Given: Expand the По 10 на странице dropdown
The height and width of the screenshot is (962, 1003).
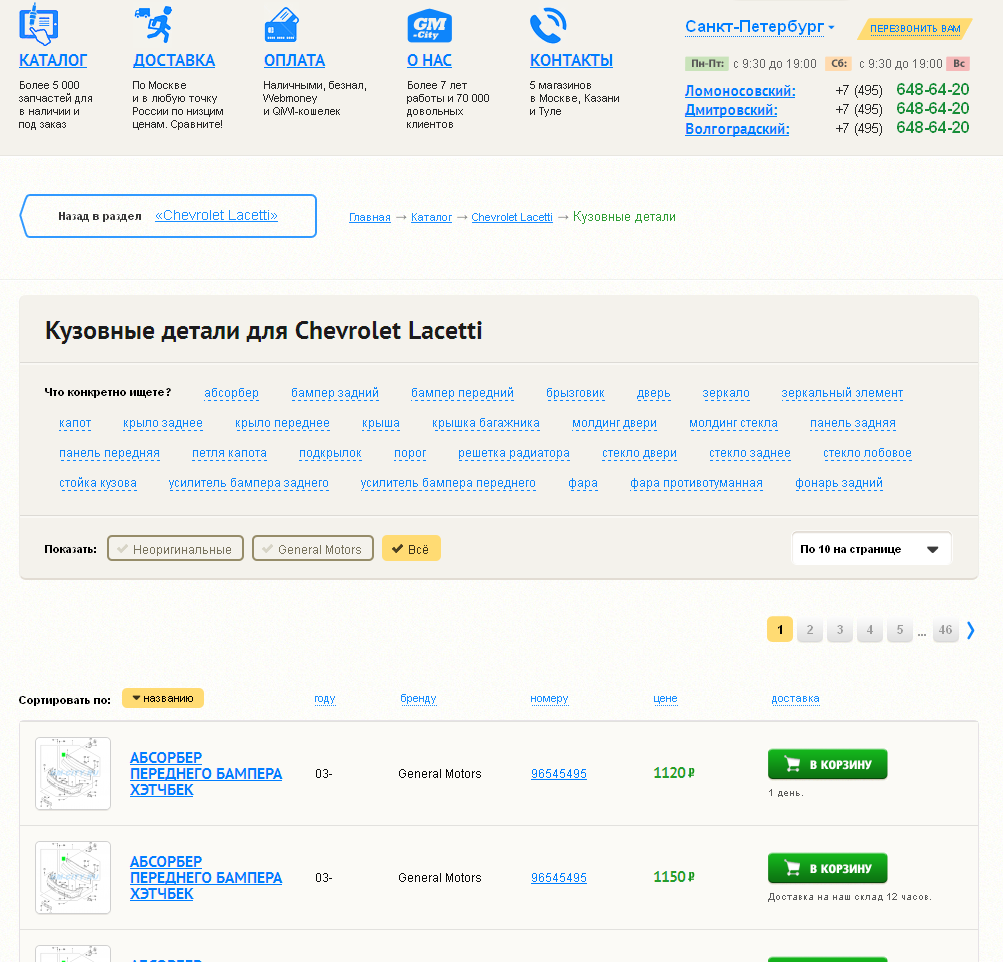Looking at the screenshot, I should [x=871, y=549].
